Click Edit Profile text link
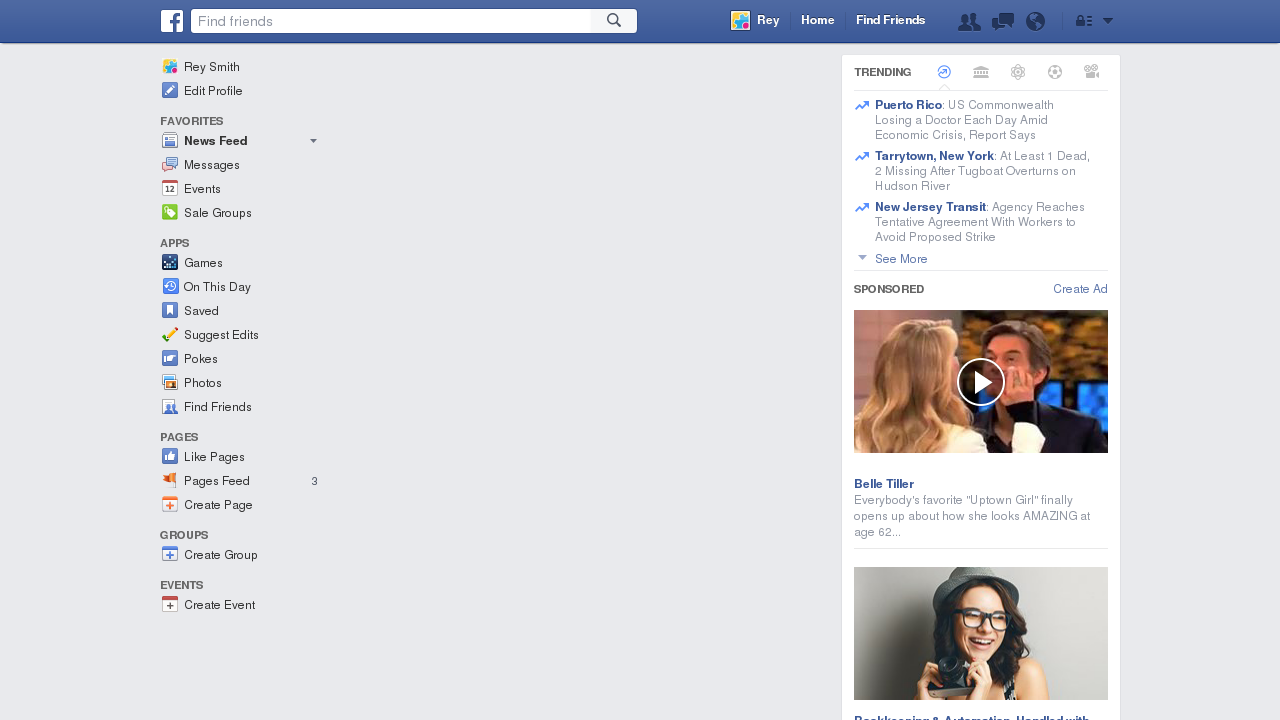The width and height of the screenshot is (1280, 720). click(213, 91)
